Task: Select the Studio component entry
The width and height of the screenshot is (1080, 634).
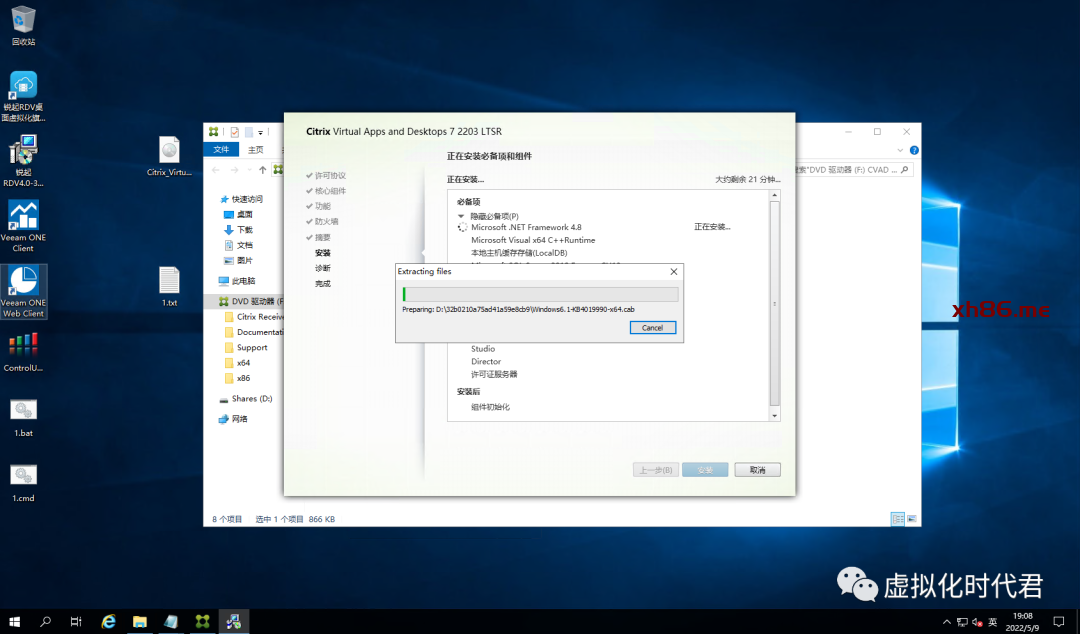Action: click(483, 349)
